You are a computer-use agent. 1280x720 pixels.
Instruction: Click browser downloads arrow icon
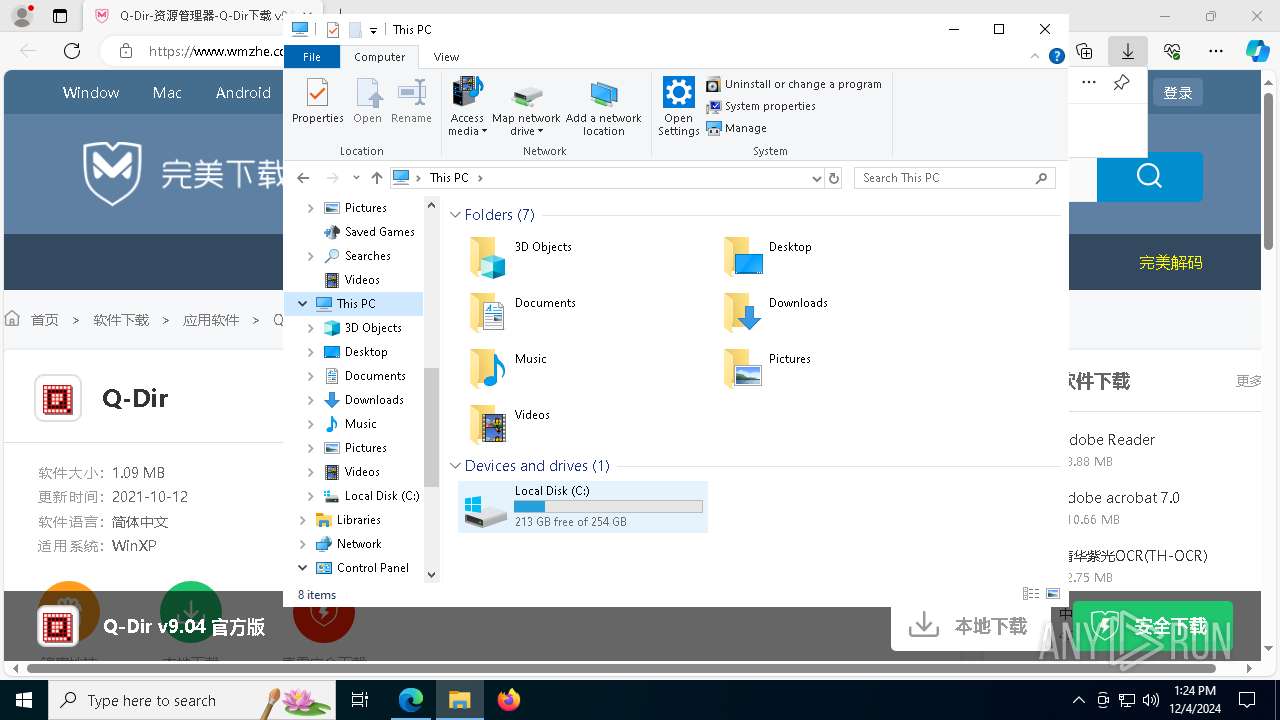click(x=1128, y=51)
